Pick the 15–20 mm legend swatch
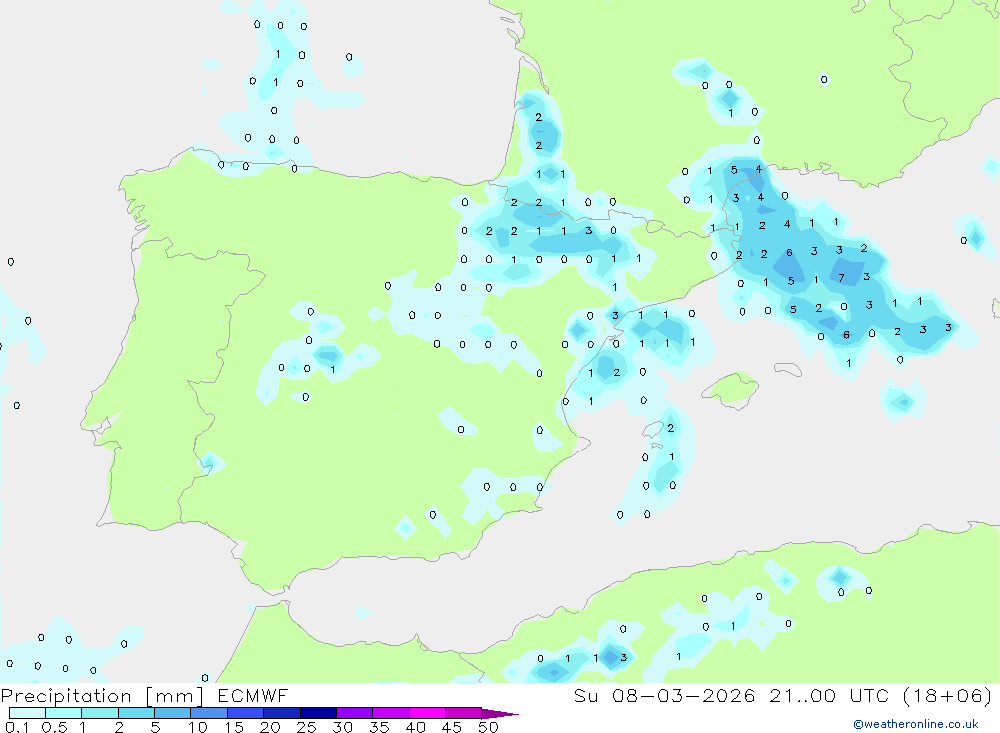The width and height of the screenshot is (1000, 733). click(x=245, y=713)
